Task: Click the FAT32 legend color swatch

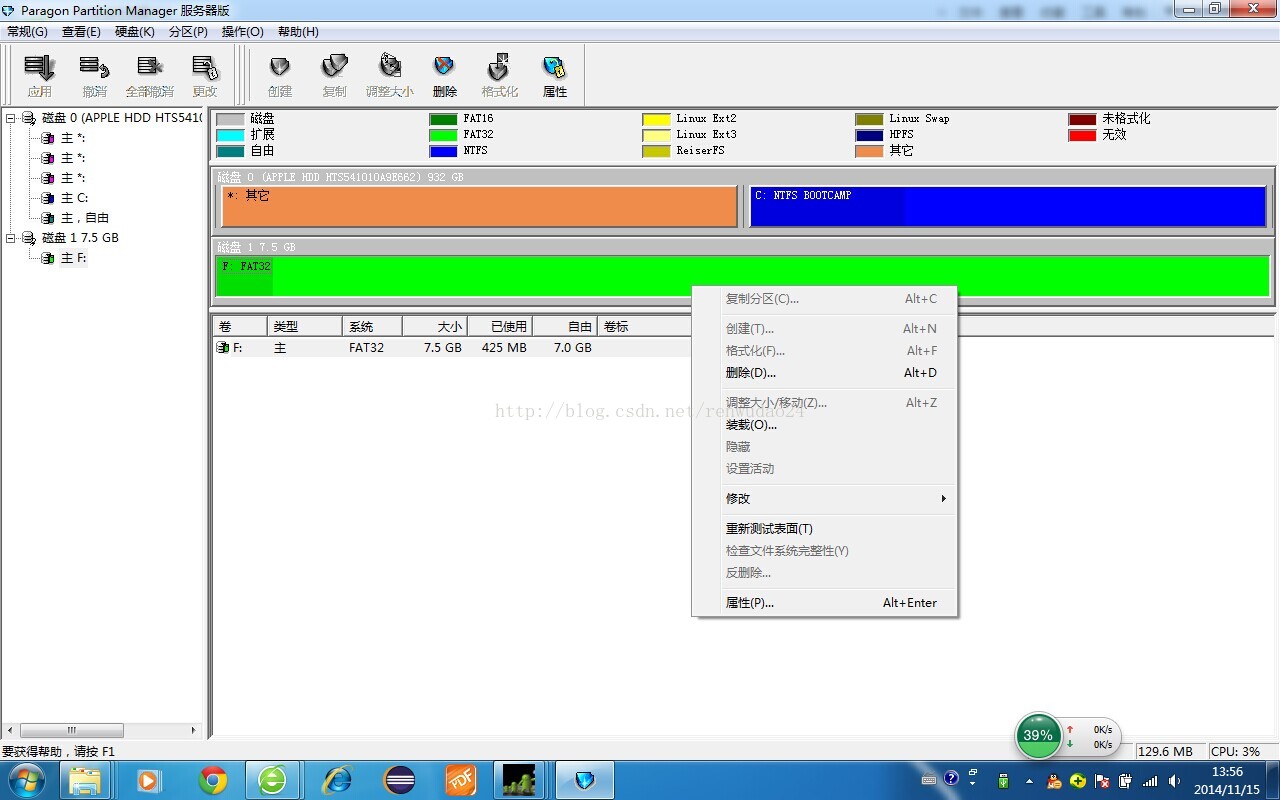Action: 443,135
